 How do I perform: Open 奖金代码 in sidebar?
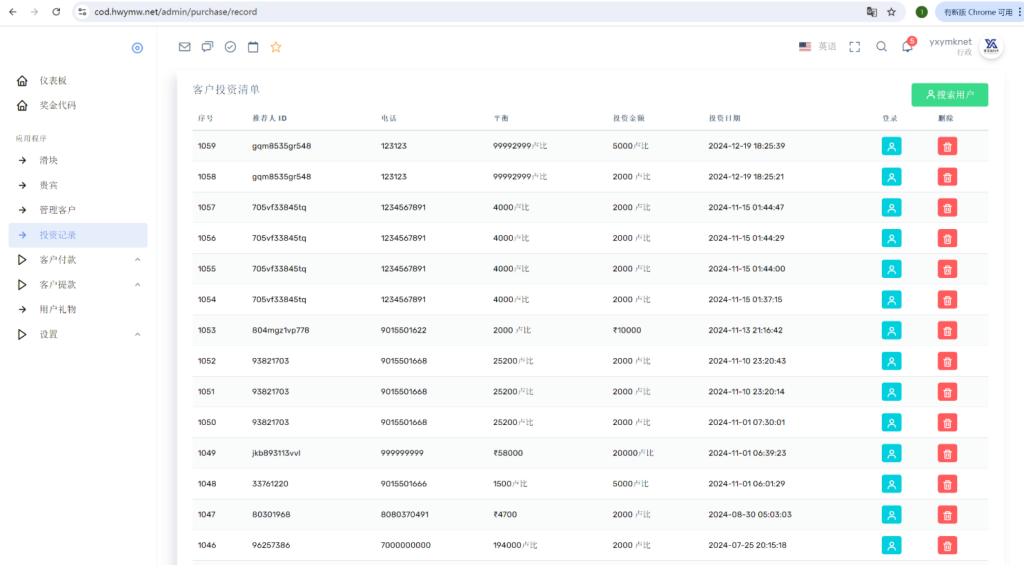78,105
